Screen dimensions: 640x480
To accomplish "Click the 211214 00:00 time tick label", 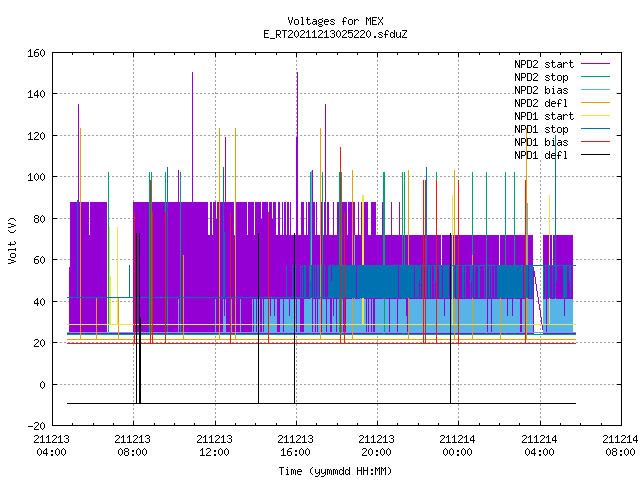I will [457, 446].
